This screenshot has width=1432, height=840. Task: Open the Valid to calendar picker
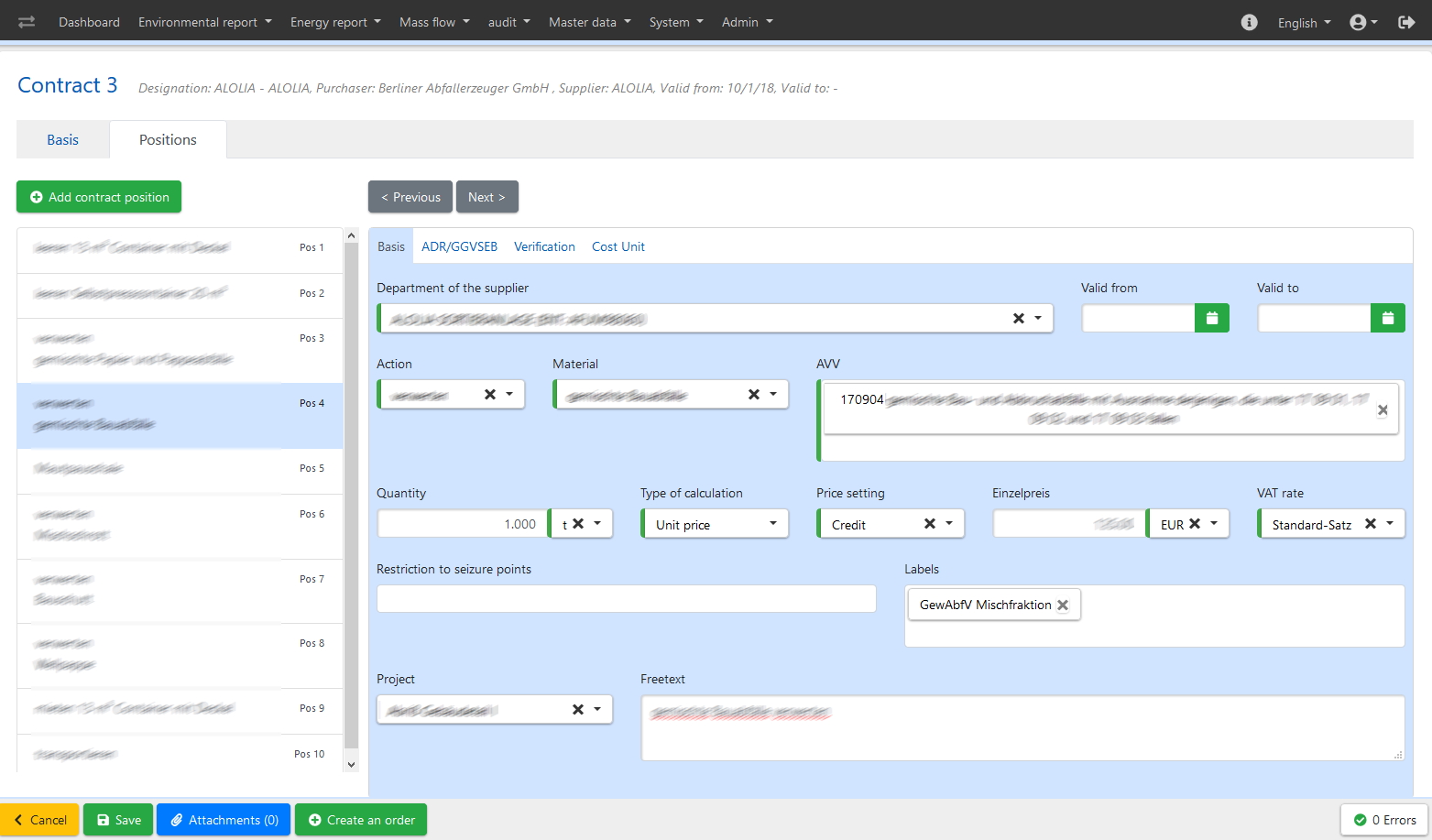tap(1387, 318)
